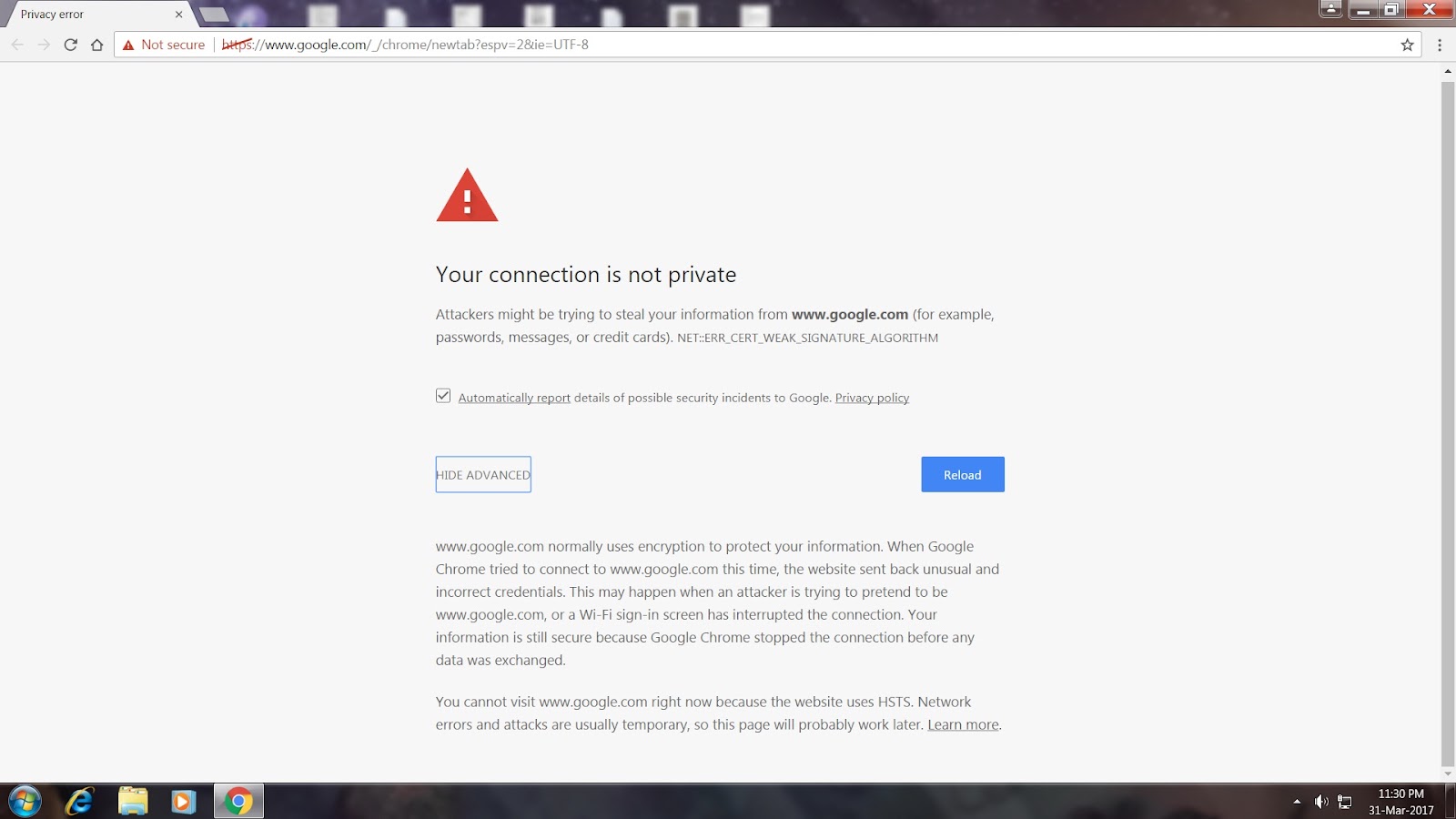Screen dimensions: 1456x819
Task: Open the Chrome three-dot menu
Action: point(1440,45)
